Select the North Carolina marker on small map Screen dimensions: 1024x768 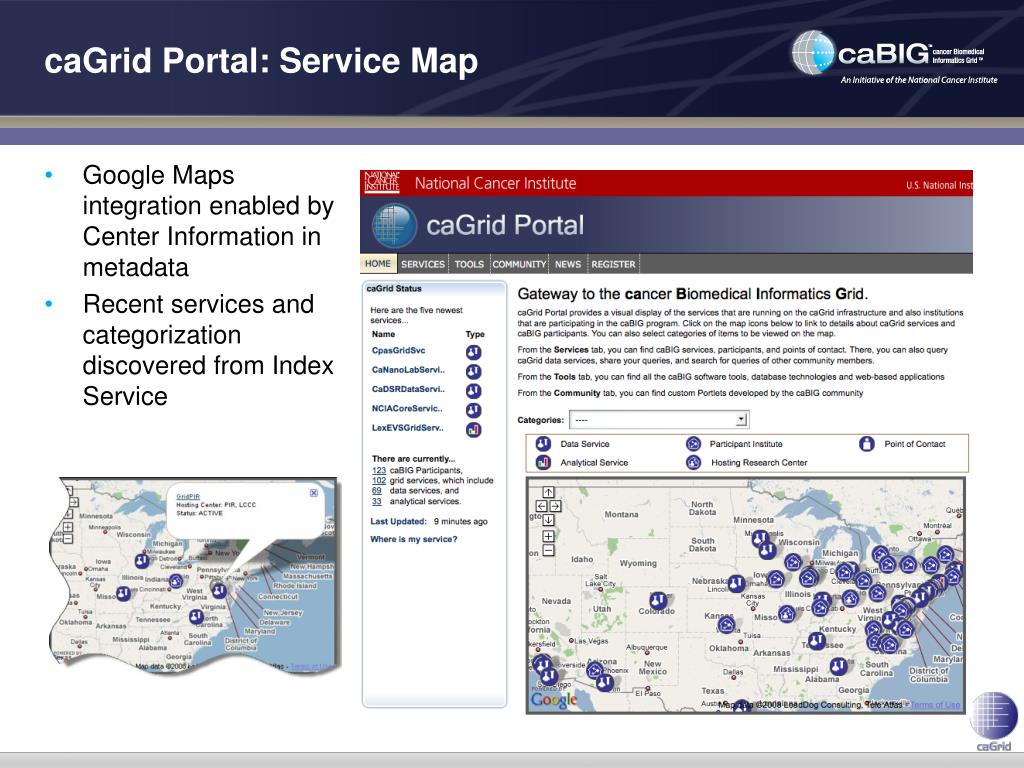point(196,616)
